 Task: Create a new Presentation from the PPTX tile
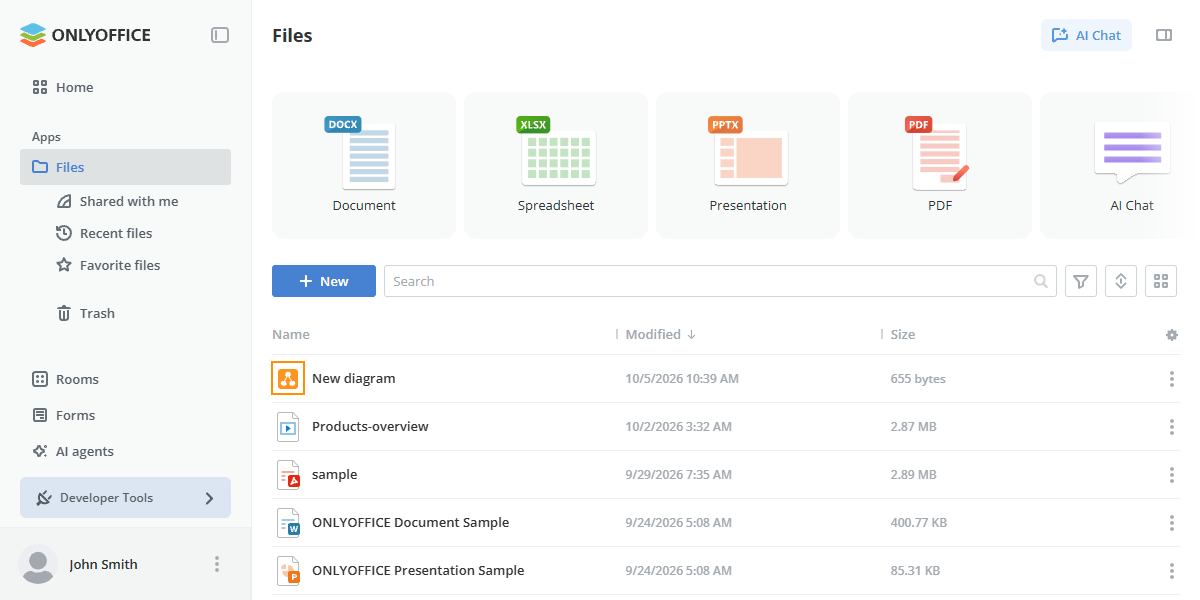click(748, 165)
